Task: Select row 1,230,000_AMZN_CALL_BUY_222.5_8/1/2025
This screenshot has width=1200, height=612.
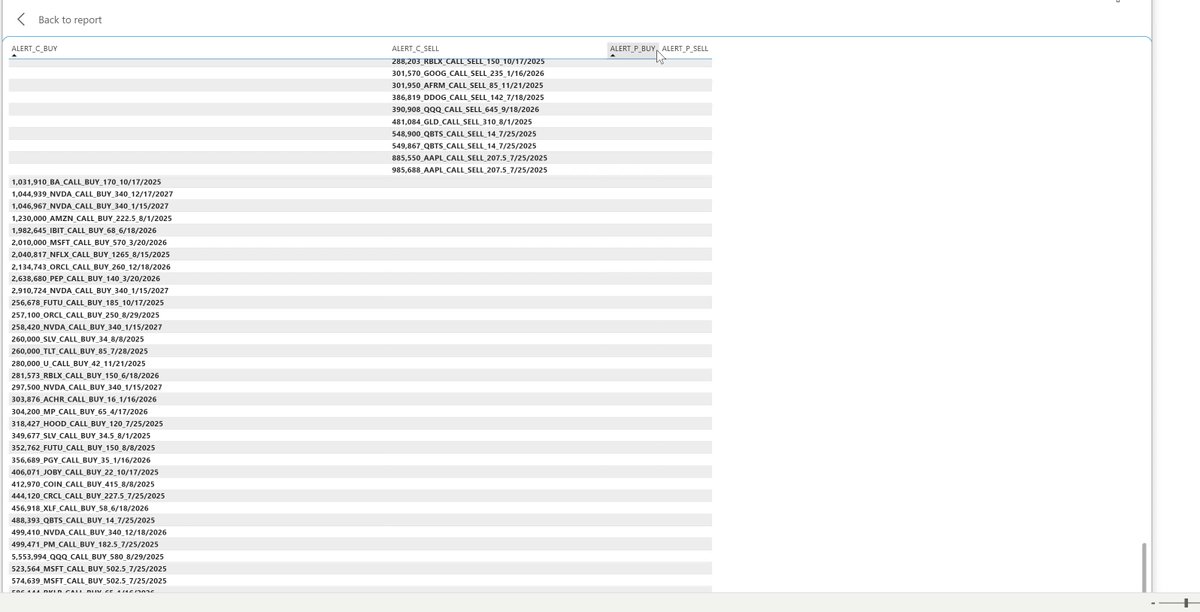Action: [x=360, y=218]
